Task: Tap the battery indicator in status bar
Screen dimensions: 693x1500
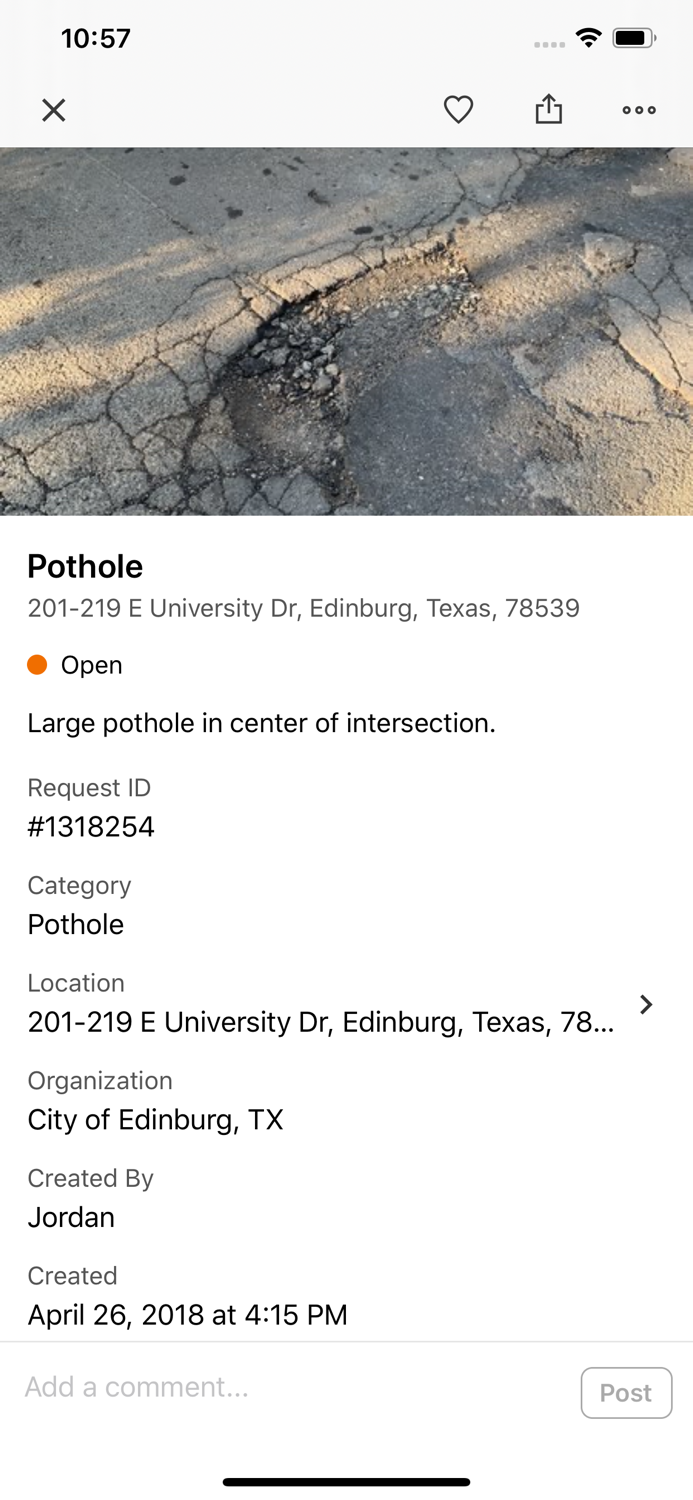Action: coord(632,37)
